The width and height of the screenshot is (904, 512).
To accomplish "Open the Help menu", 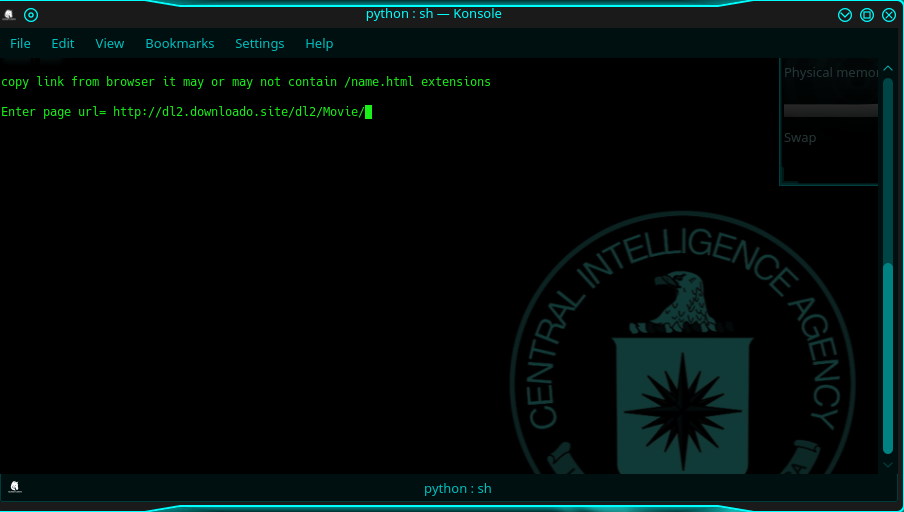I will coord(319,44).
